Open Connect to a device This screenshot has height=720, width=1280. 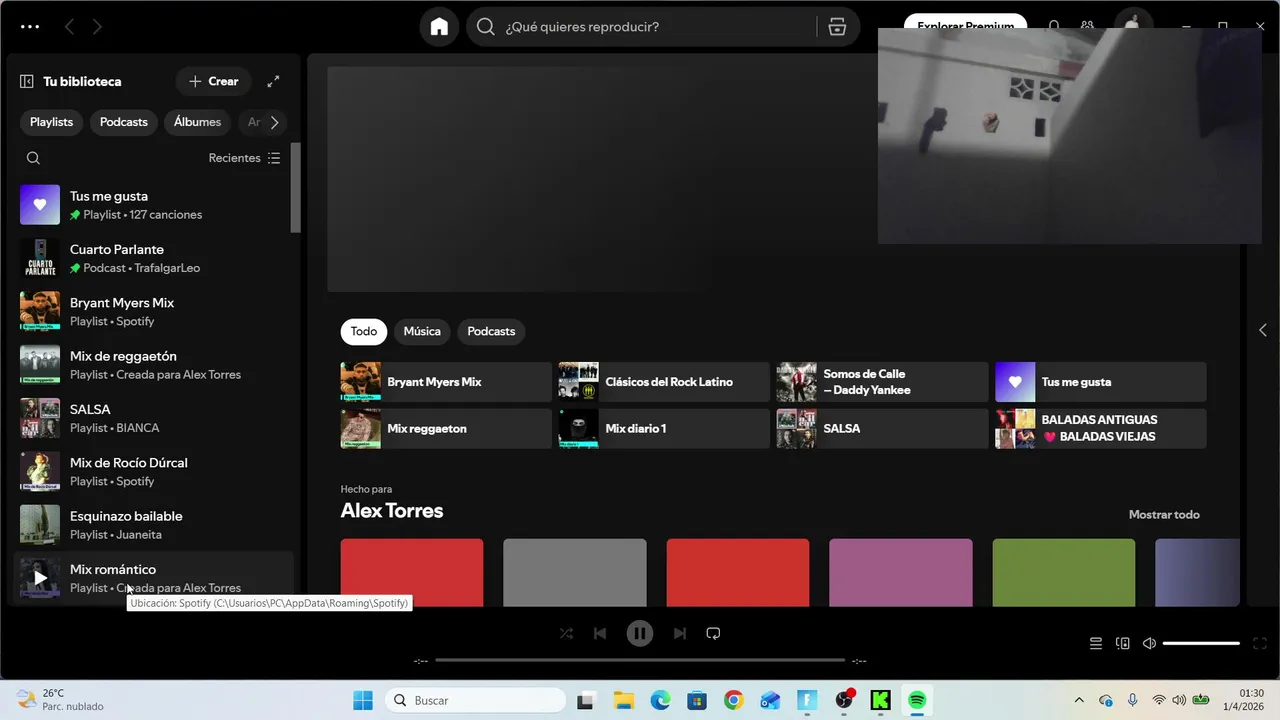[1123, 644]
